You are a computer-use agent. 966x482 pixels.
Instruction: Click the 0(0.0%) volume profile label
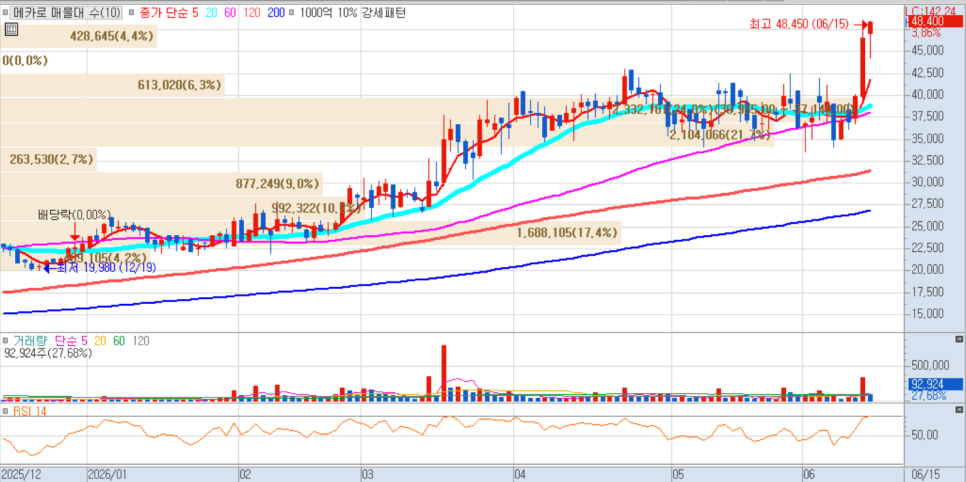coord(25,60)
